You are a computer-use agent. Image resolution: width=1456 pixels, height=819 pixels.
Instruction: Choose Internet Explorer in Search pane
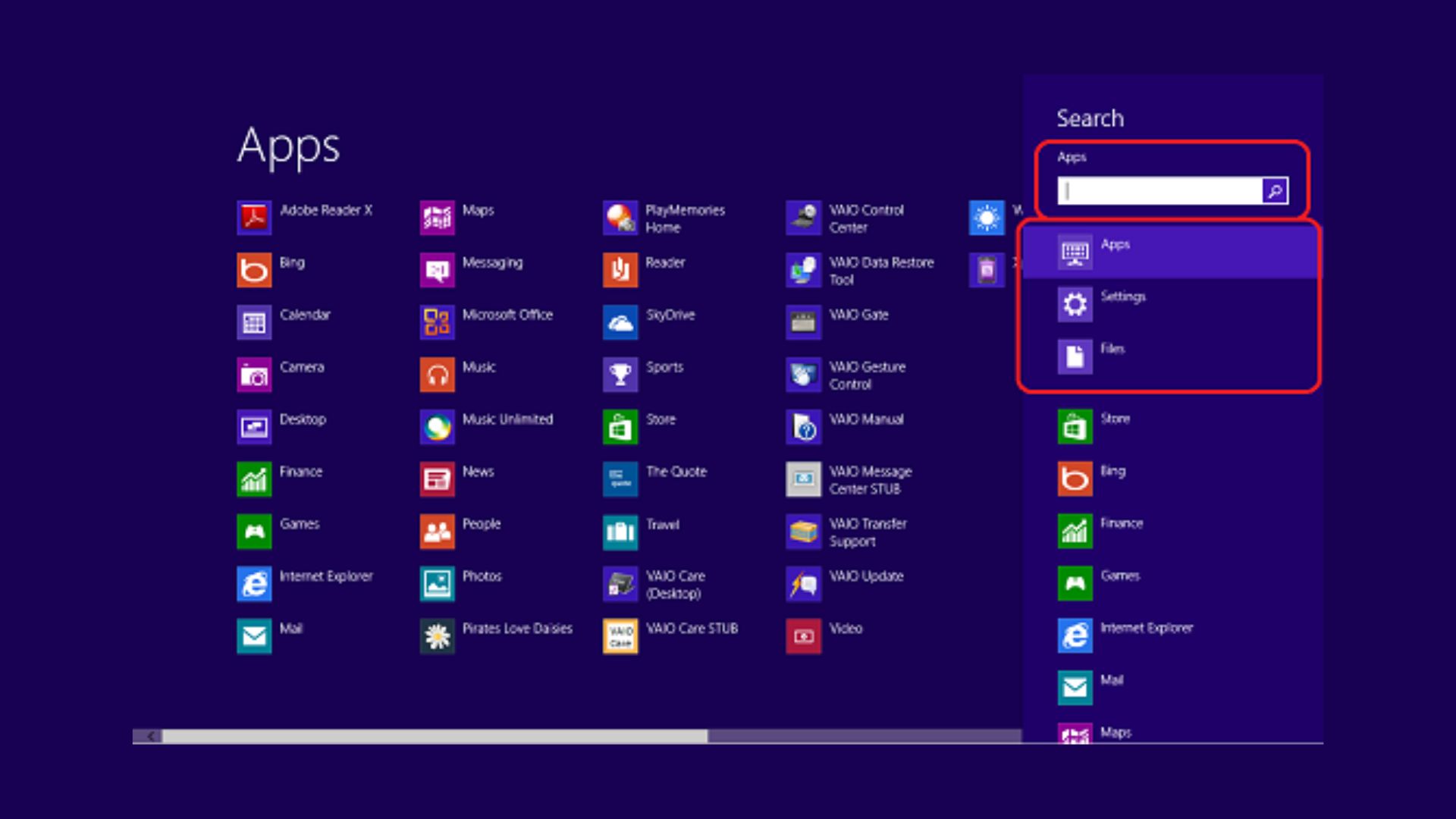coord(1075,635)
